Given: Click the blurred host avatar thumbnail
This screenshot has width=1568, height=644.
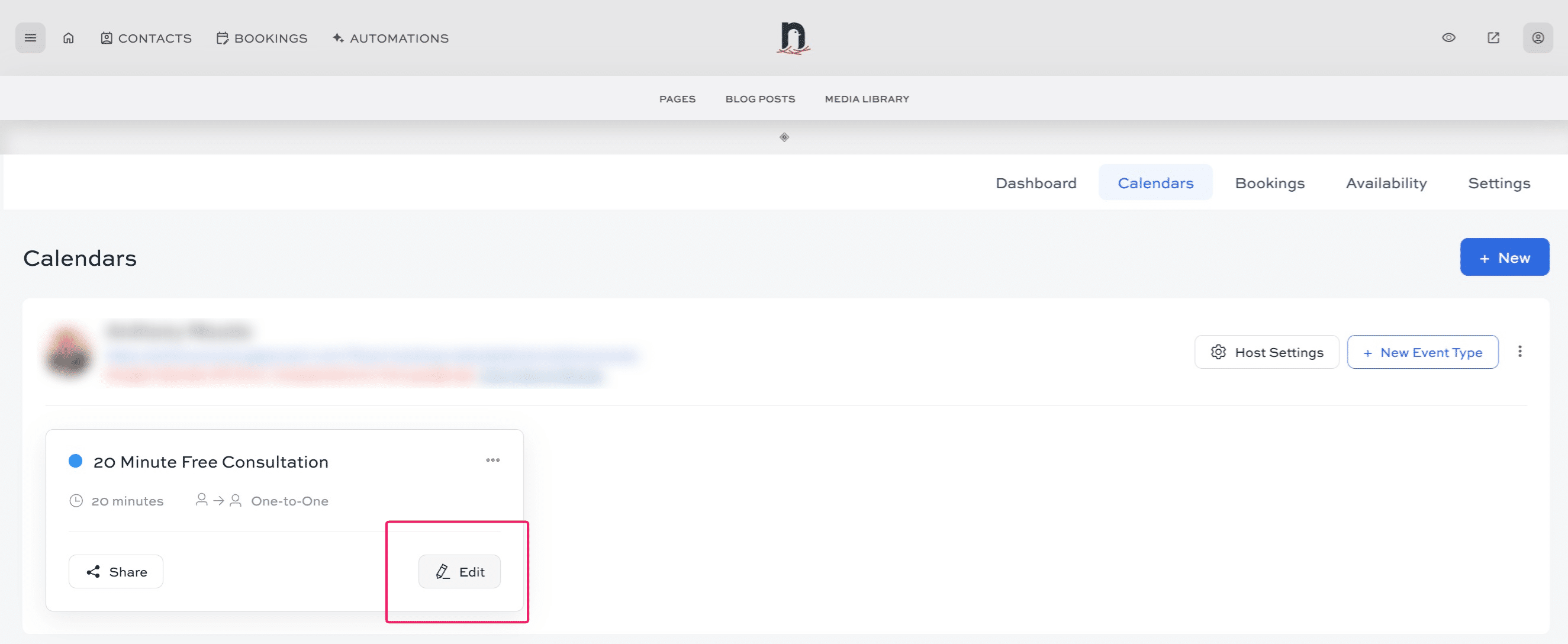Looking at the screenshot, I should coord(69,352).
